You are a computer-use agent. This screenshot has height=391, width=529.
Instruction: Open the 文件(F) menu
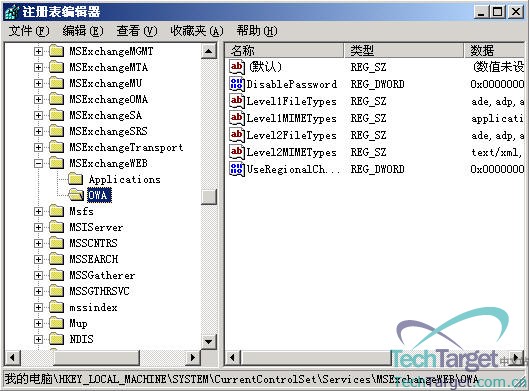pyautogui.click(x=29, y=31)
